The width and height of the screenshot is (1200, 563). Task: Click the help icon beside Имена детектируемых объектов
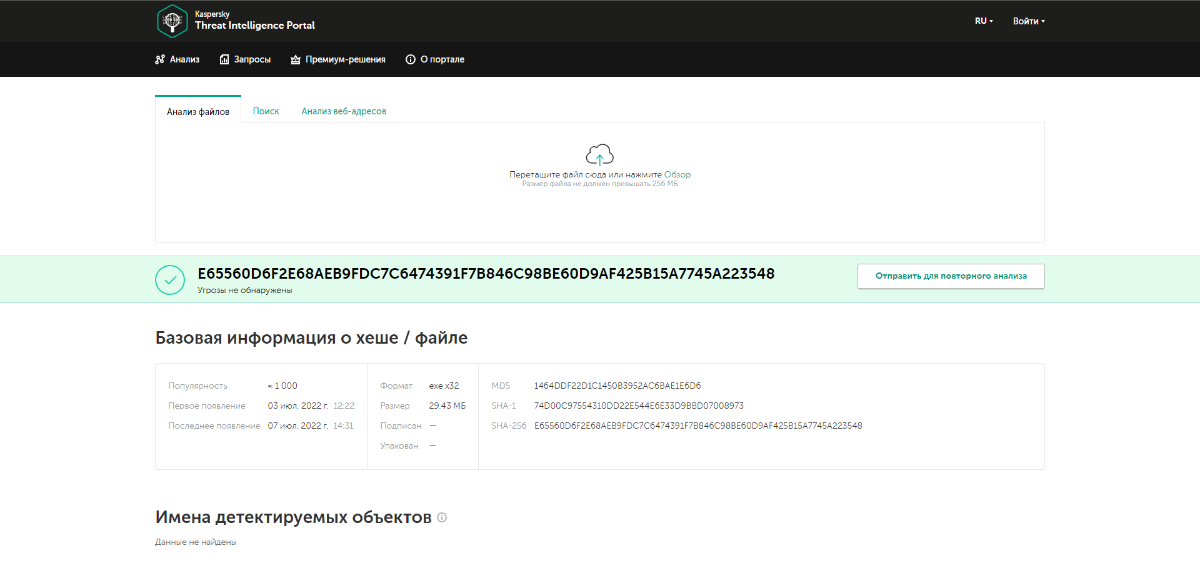442,518
